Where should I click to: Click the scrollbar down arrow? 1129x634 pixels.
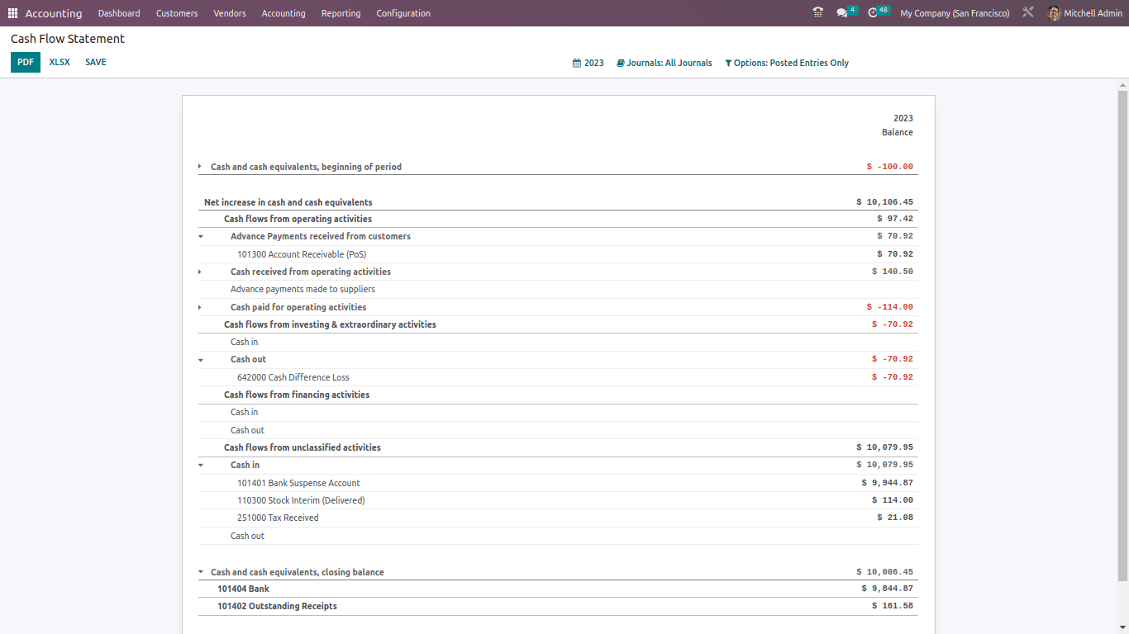1122,627
